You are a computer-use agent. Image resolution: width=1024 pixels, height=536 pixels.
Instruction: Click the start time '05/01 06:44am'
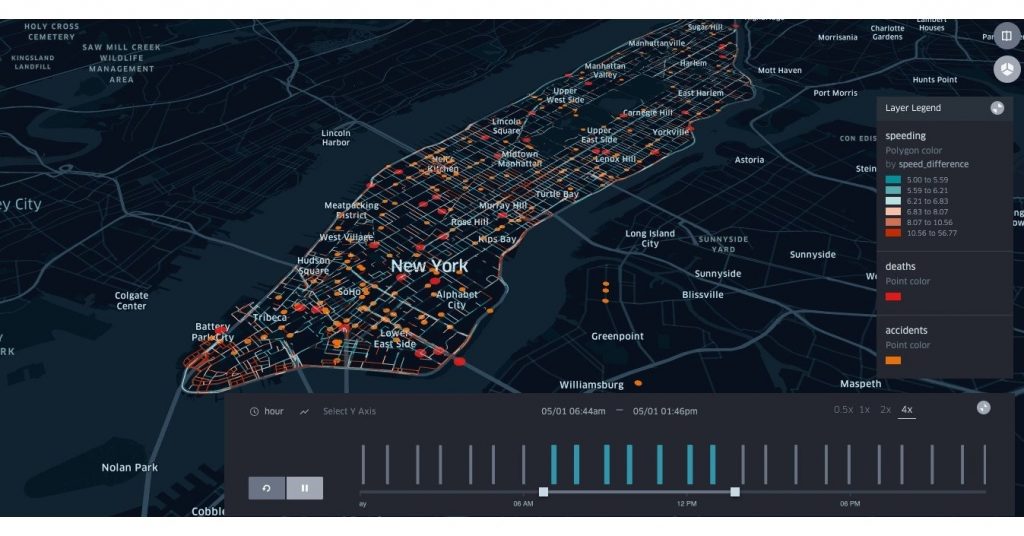pos(573,411)
